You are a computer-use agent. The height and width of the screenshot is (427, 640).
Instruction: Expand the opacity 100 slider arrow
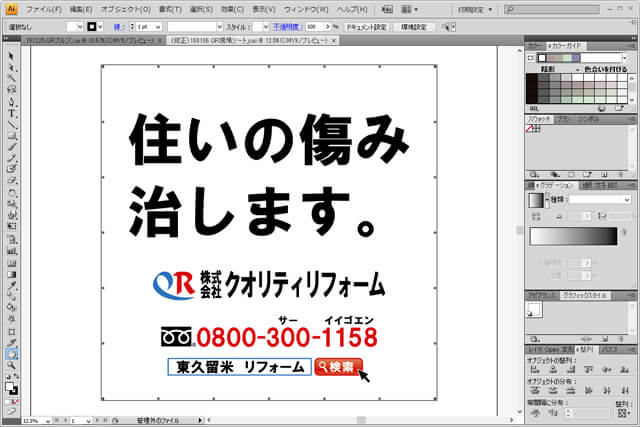327,27
